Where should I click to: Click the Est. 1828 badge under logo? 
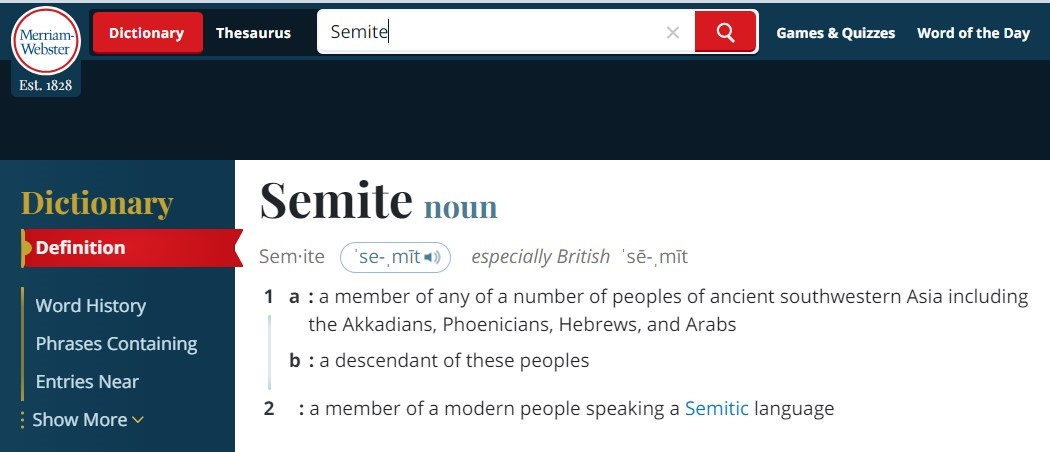tap(46, 86)
